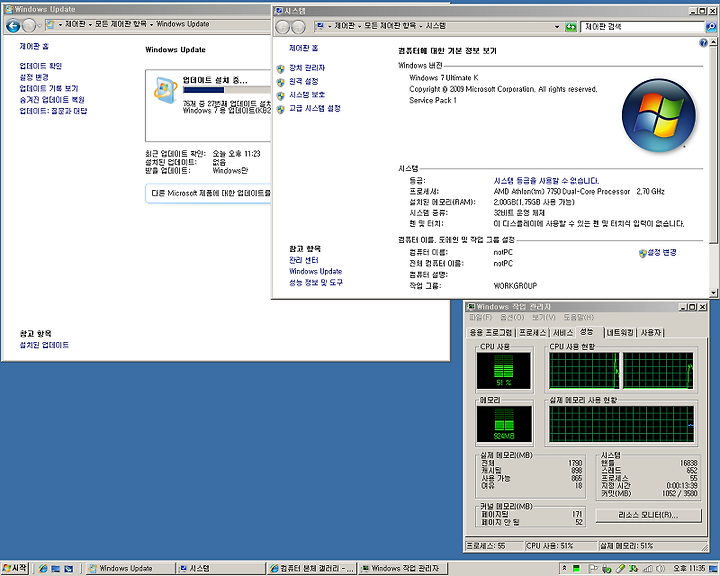720x576 pixels.
Task: Open the 옵션(O) menu in Task Manager
Action: coord(512,317)
